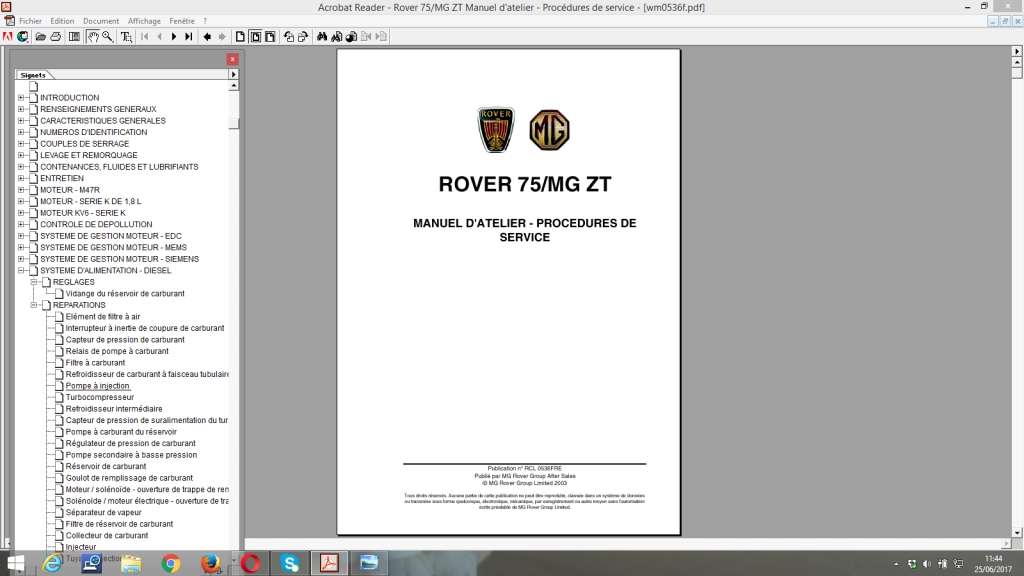Set Fit Width page view
This screenshot has height=576, width=1024.
point(270,37)
